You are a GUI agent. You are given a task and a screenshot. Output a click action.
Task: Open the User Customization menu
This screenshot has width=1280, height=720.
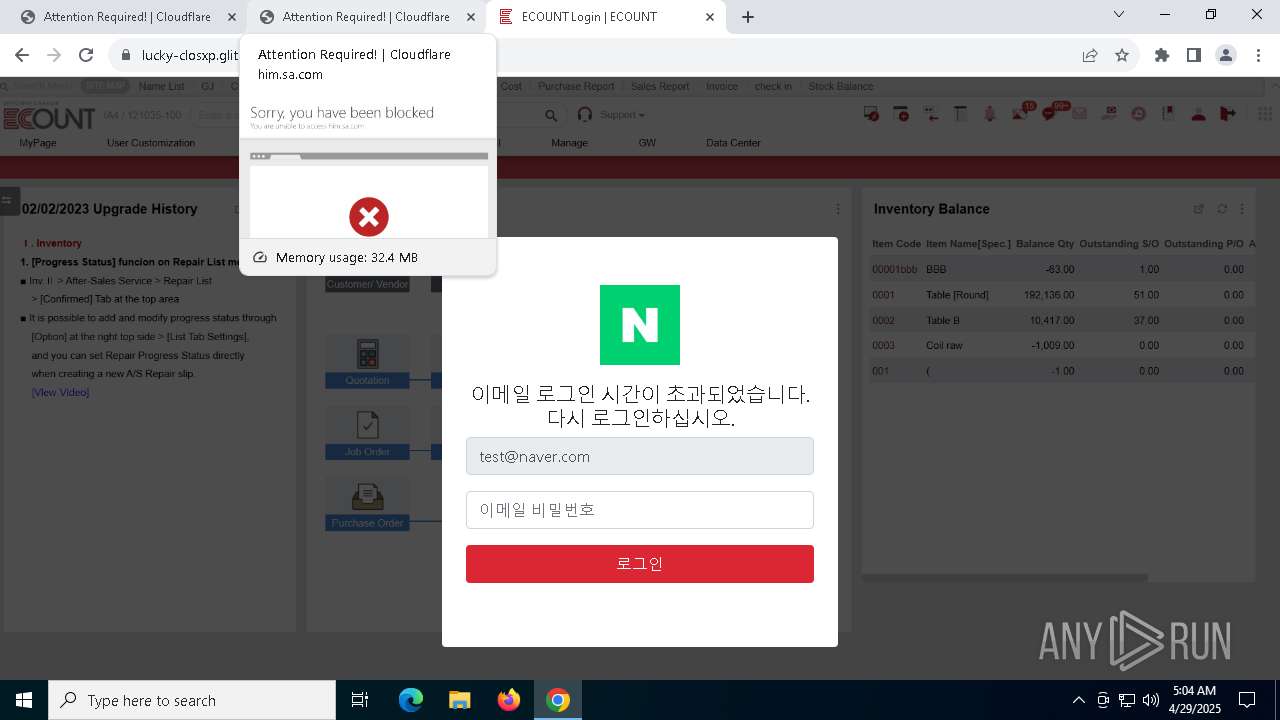tap(151, 143)
